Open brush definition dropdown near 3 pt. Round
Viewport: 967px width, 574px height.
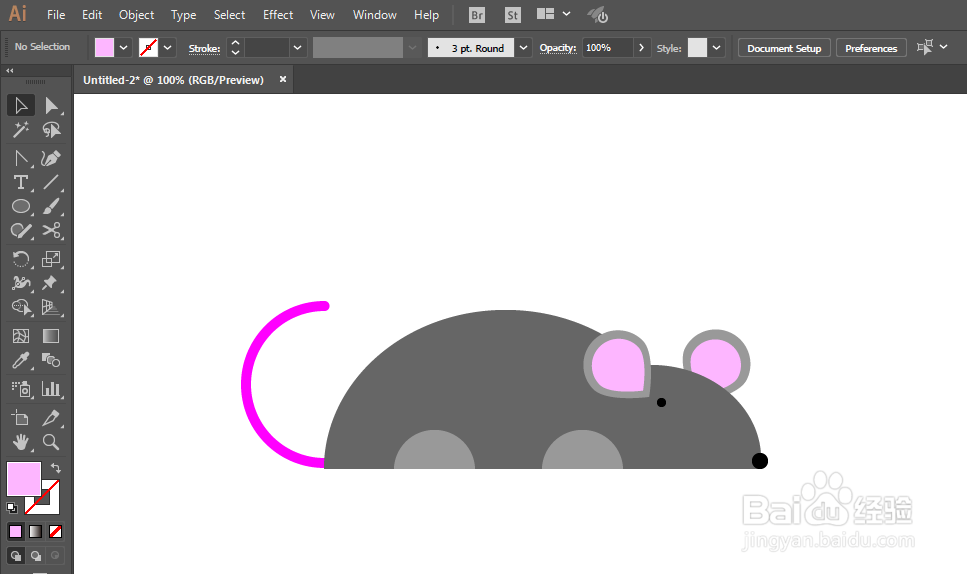pyautogui.click(x=524, y=47)
